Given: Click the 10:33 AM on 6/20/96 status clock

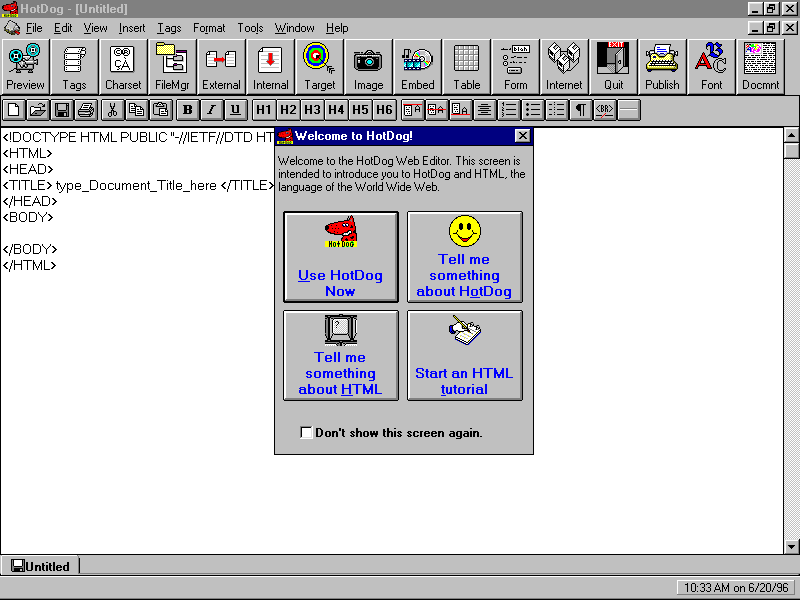Looking at the screenshot, I should coord(736,588).
